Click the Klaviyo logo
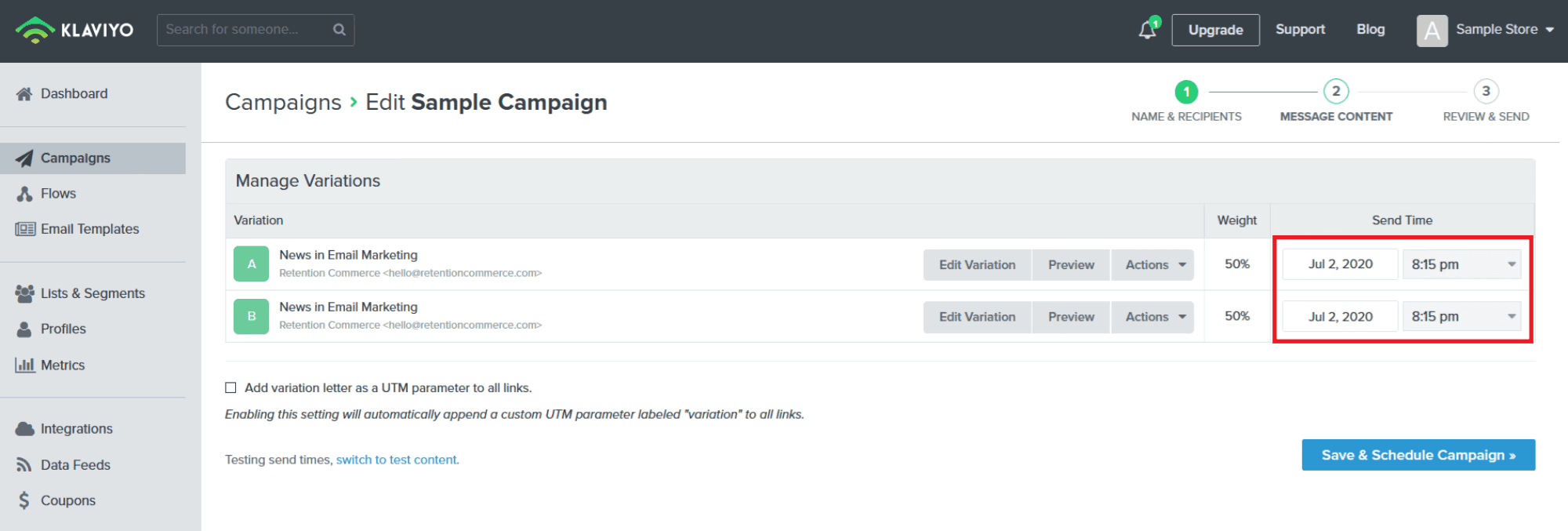1568x531 pixels. point(74,30)
